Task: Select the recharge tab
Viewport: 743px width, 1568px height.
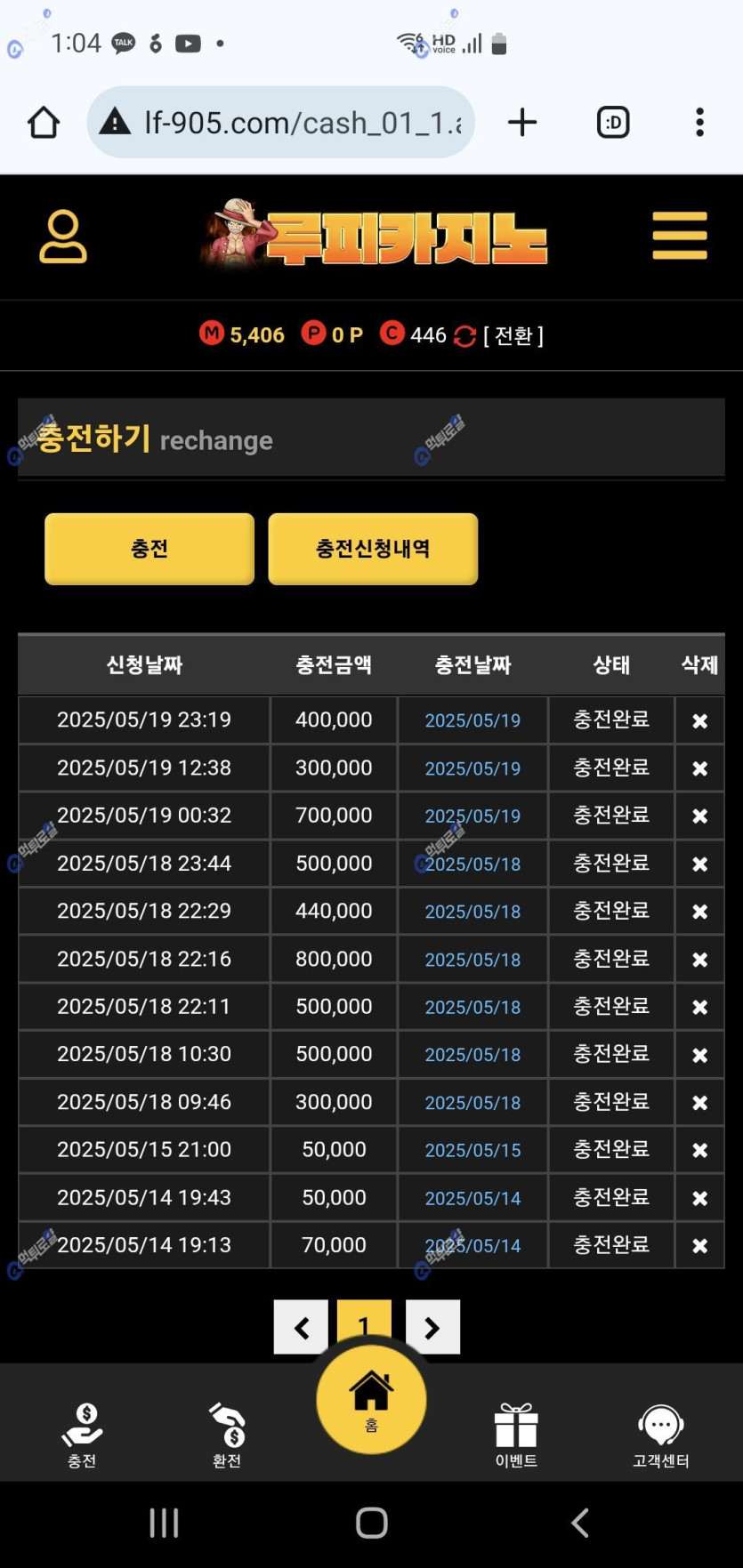Action: [149, 549]
